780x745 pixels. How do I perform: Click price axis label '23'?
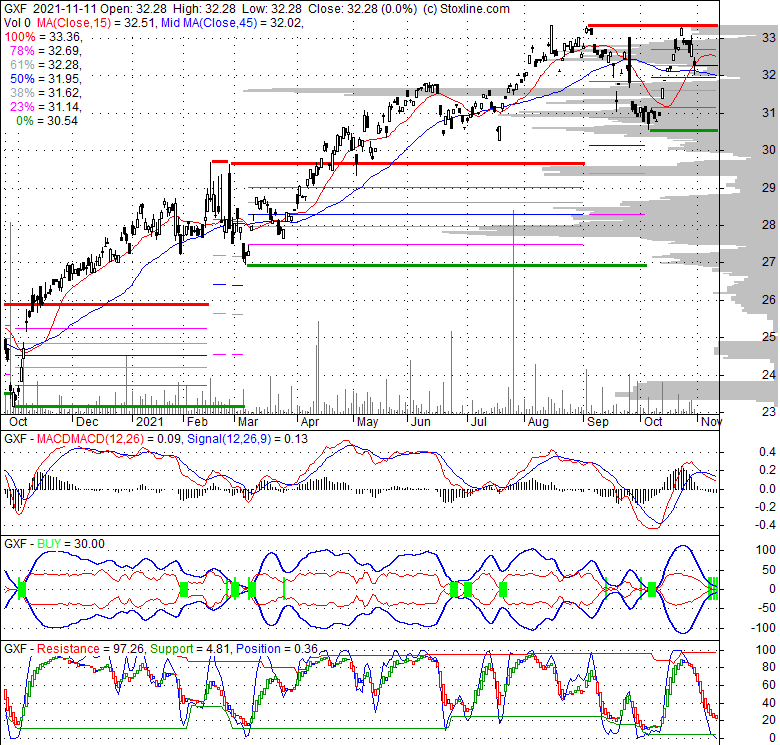(x=769, y=411)
